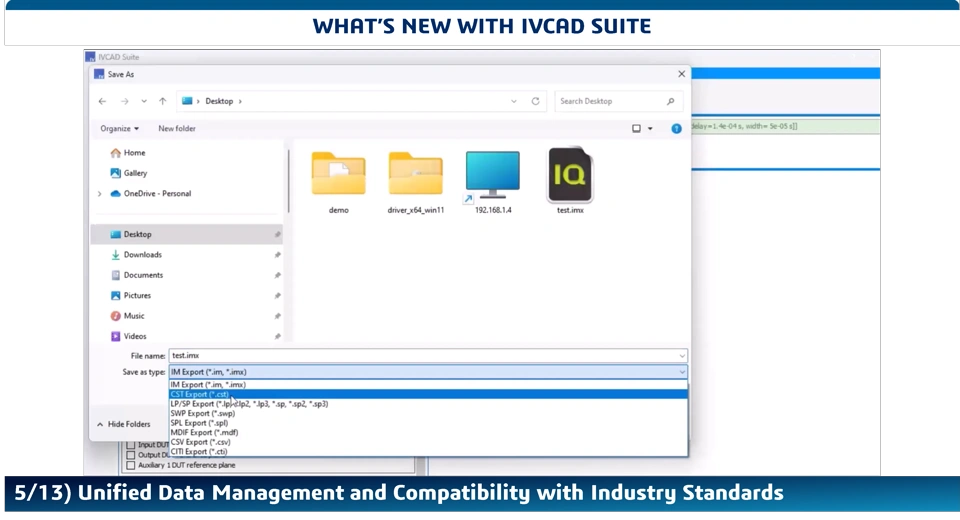The width and height of the screenshot is (960, 520).
Task: Open the Organize menu
Action: point(119,129)
